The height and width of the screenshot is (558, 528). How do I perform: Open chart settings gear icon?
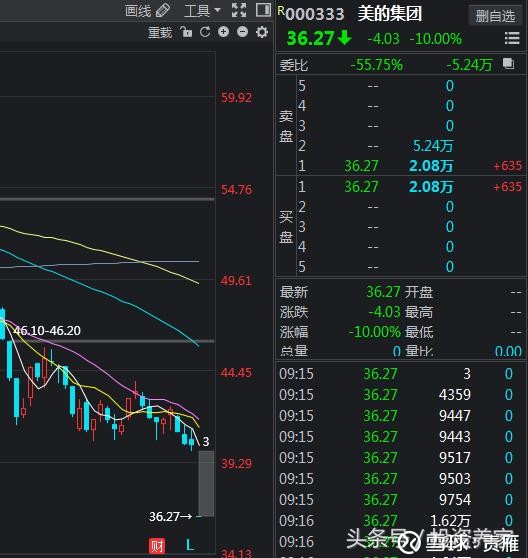pyautogui.click(x=262, y=32)
